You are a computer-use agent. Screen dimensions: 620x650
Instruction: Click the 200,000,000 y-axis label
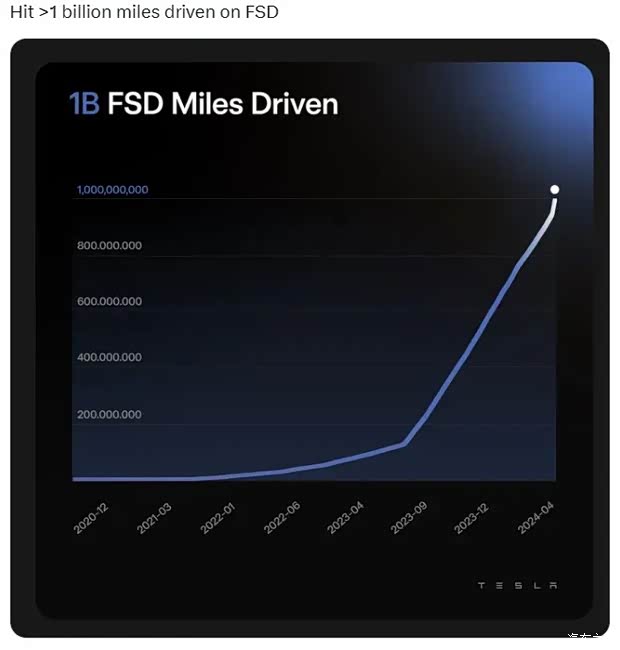109,414
